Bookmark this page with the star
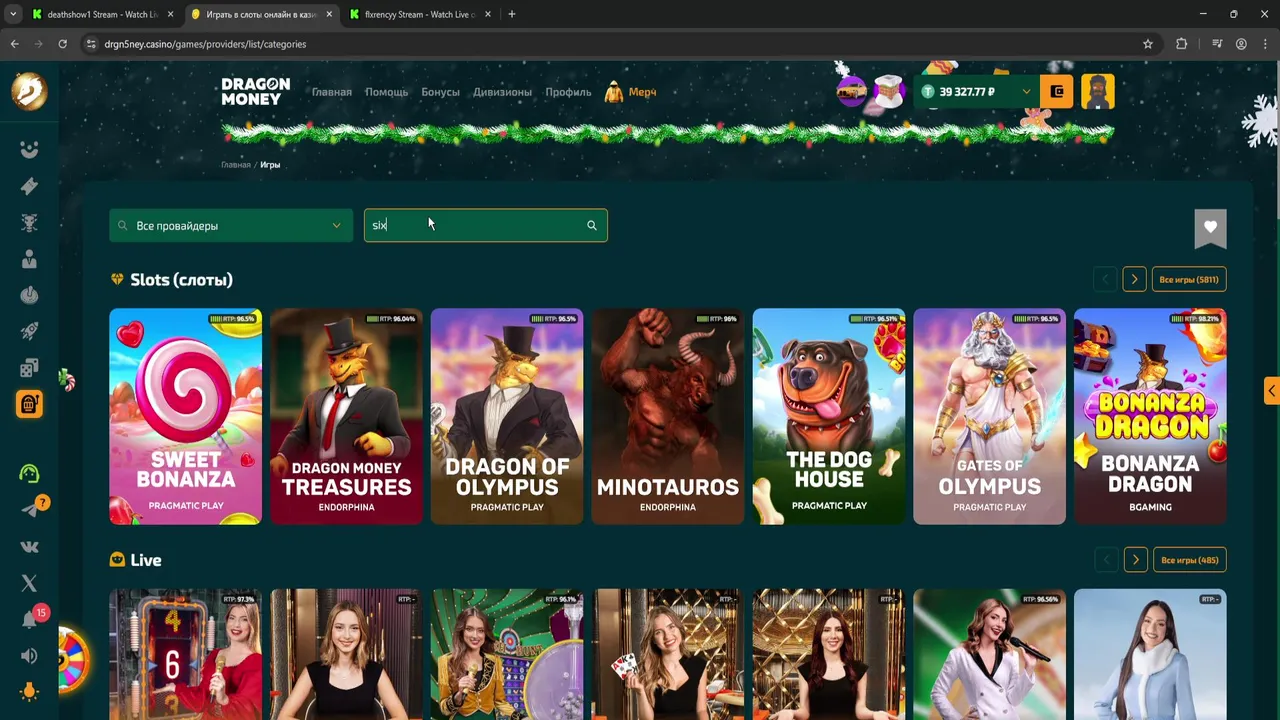This screenshot has height=720, width=1280. pyautogui.click(x=1148, y=44)
